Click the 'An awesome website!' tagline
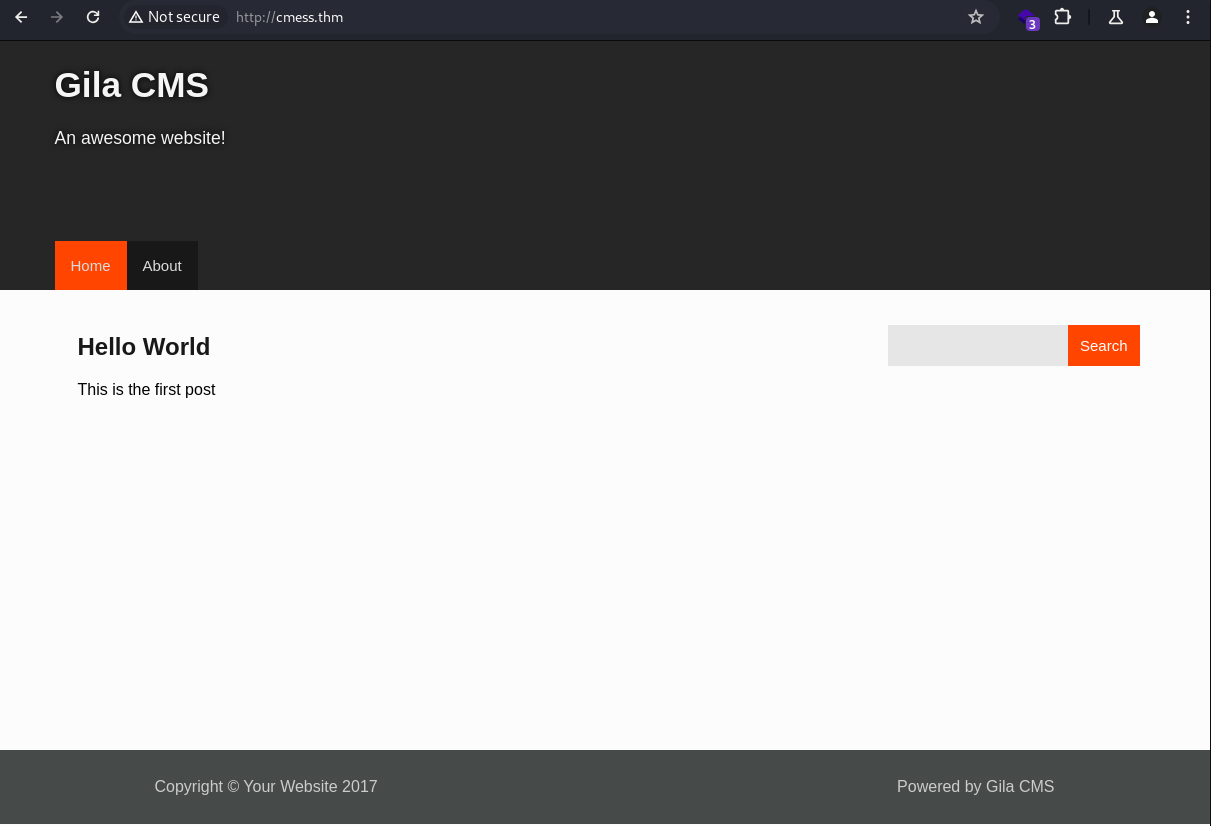The image size is (1211, 826). [140, 138]
